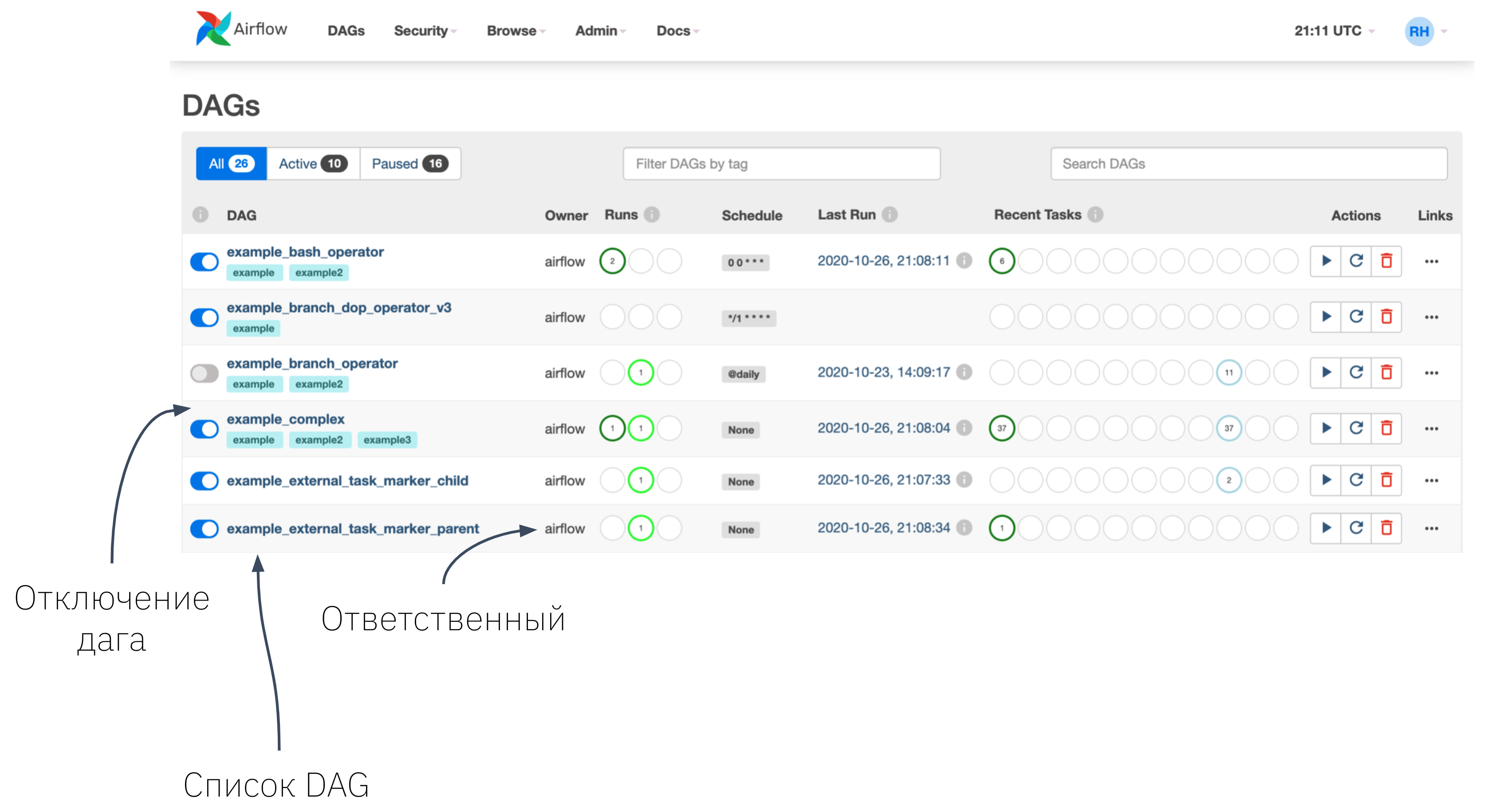The width and height of the screenshot is (1512, 809).
Task: Click the @daily schedule badge
Action: click(x=743, y=374)
